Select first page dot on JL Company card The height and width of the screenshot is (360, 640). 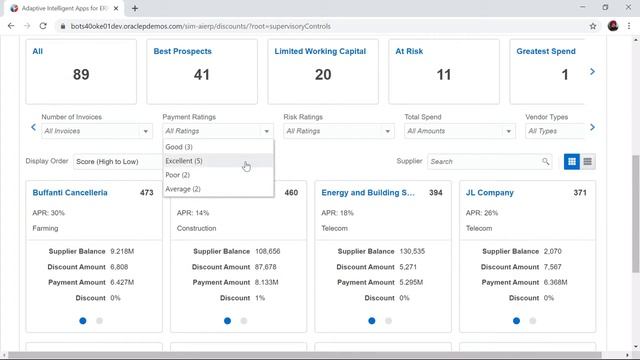coord(516,321)
